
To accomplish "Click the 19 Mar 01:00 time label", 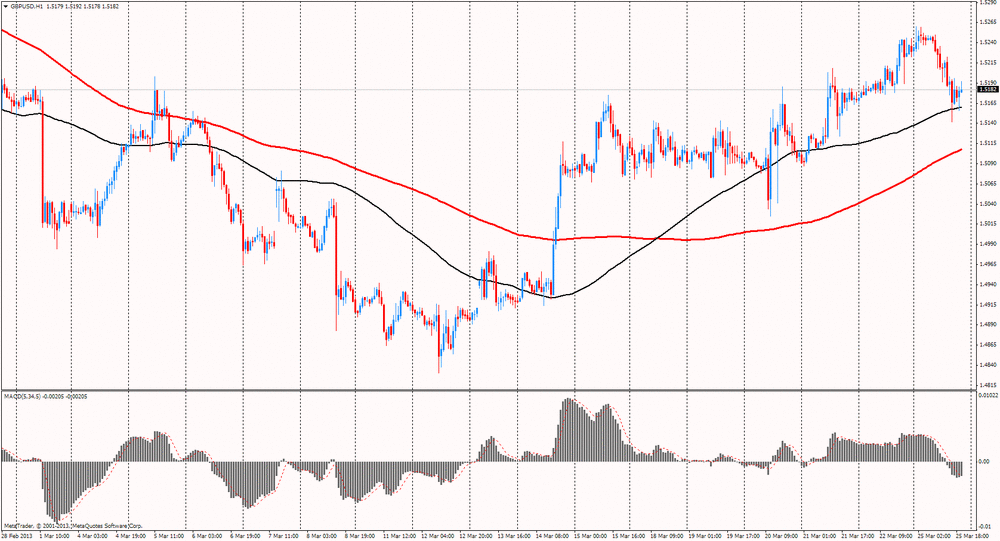I will pyautogui.click(x=706, y=536).
